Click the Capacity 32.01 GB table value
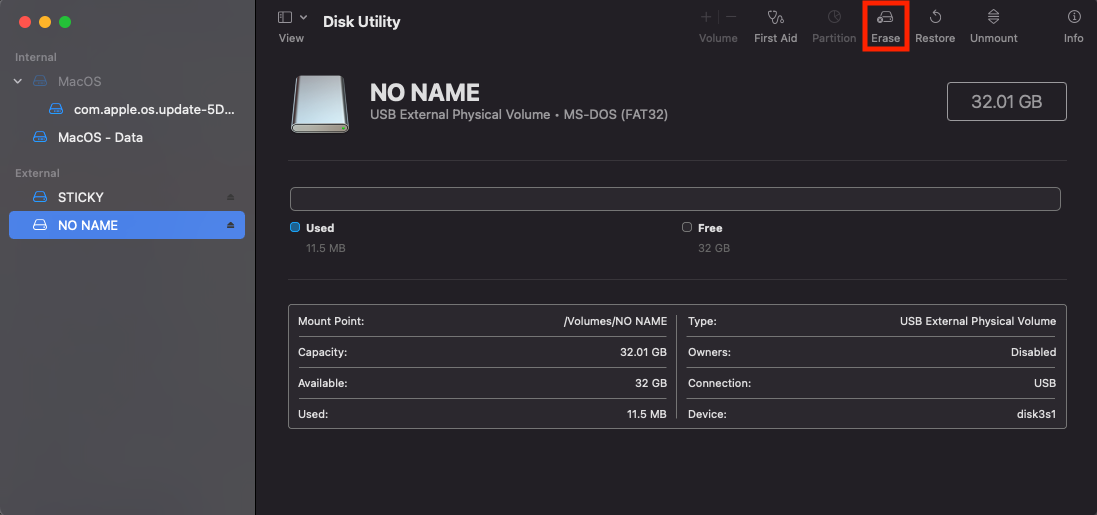The height and width of the screenshot is (515, 1097). pyautogui.click(x=643, y=352)
